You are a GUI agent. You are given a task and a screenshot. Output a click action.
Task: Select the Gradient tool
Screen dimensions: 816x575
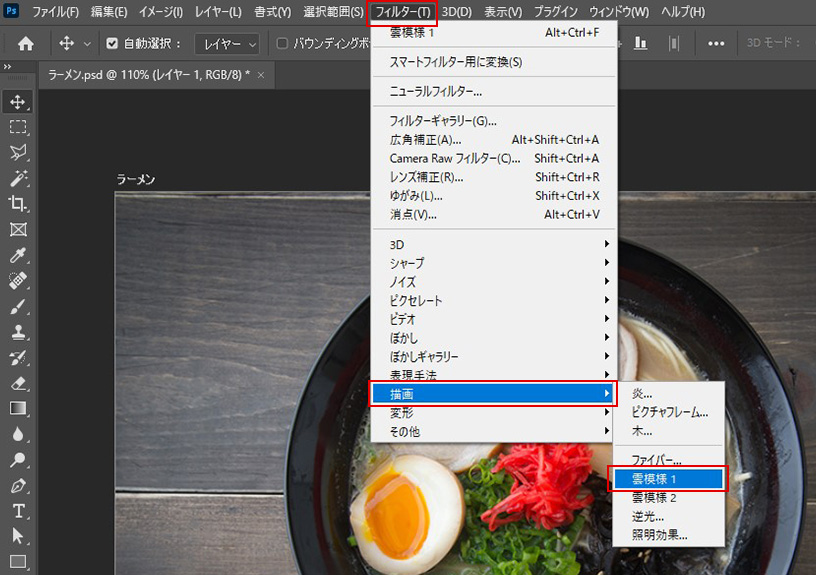pyautogui.click(x=18, y=408)
